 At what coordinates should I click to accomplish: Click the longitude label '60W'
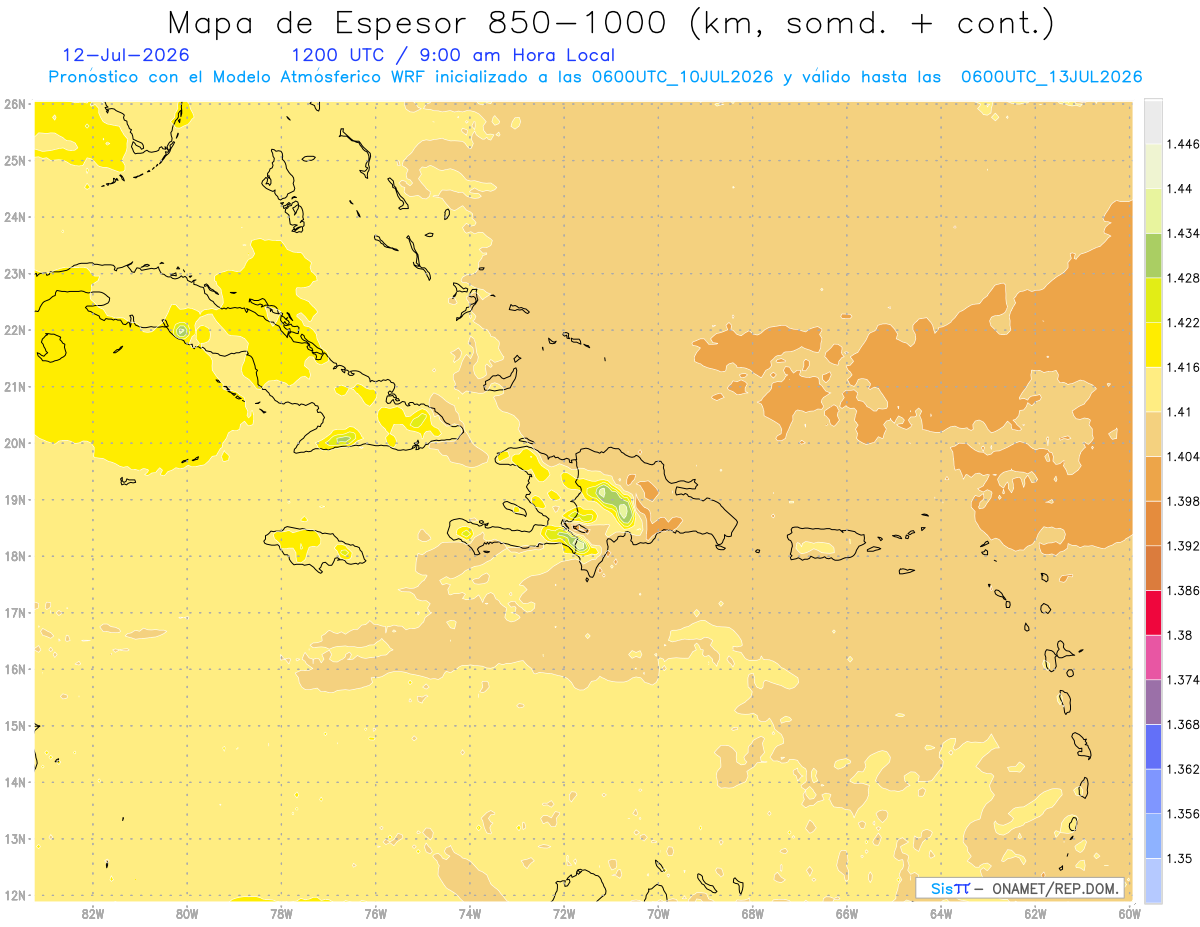click(x=1130, y=913)
